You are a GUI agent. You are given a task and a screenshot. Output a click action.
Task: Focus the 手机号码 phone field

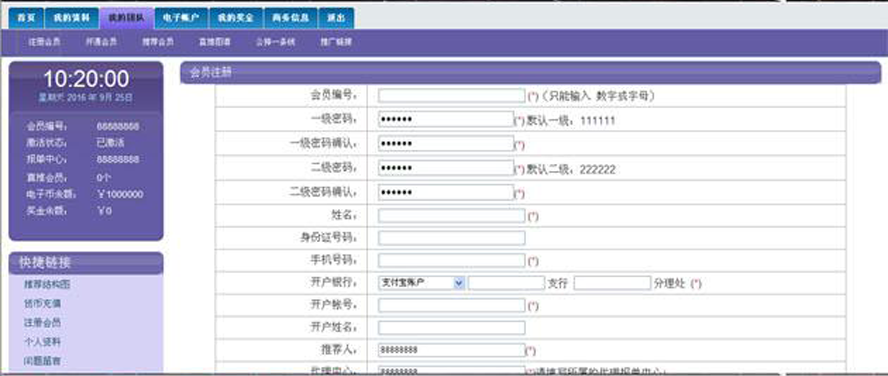451,260
